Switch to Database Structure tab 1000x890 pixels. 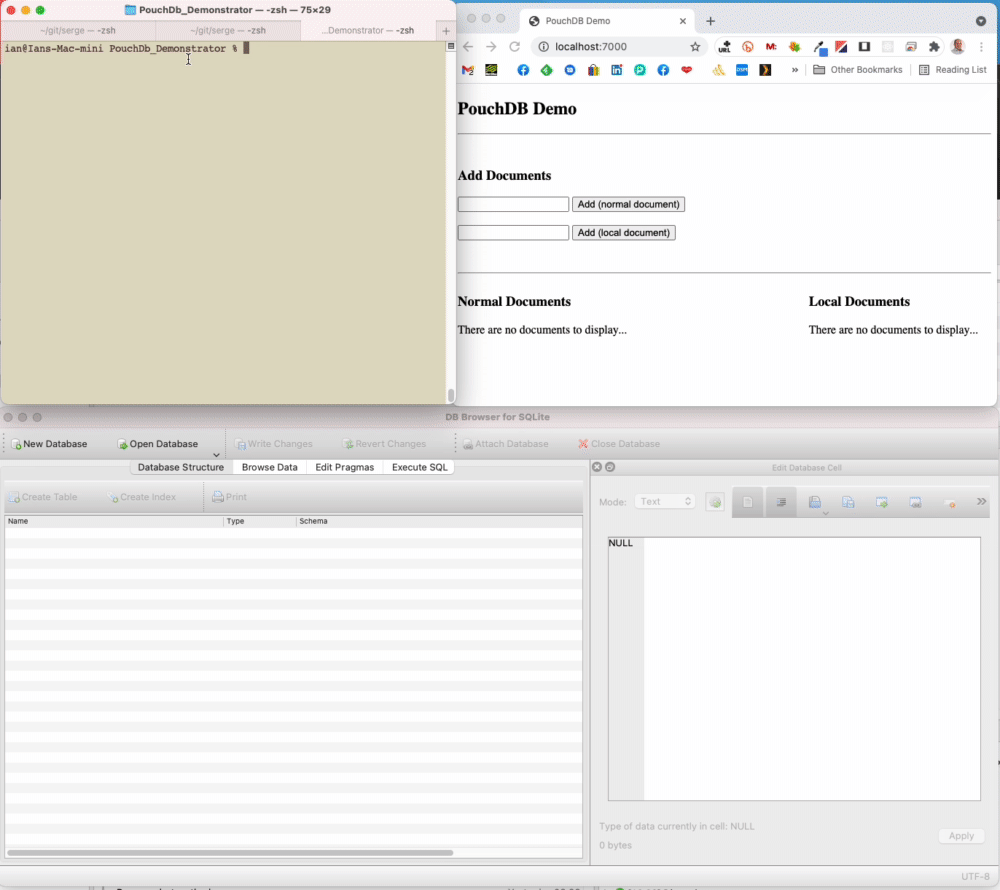[x=180, y=467]
